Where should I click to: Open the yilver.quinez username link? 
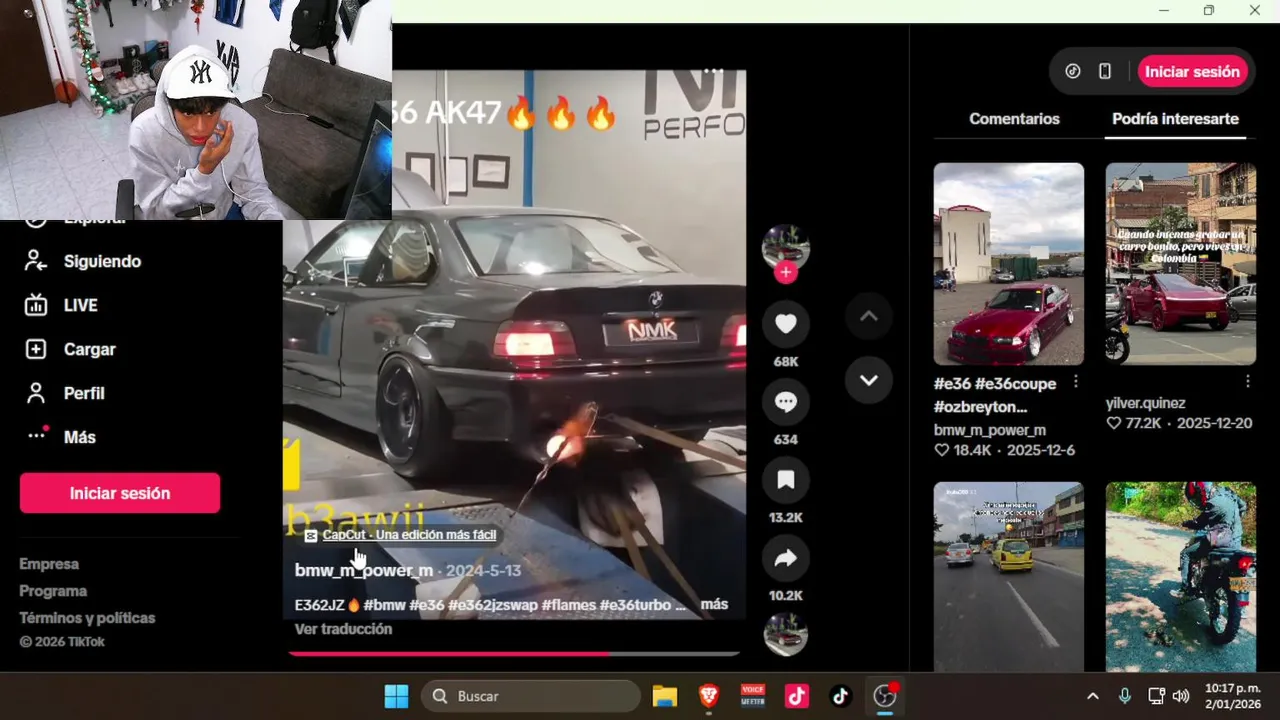1146,403
